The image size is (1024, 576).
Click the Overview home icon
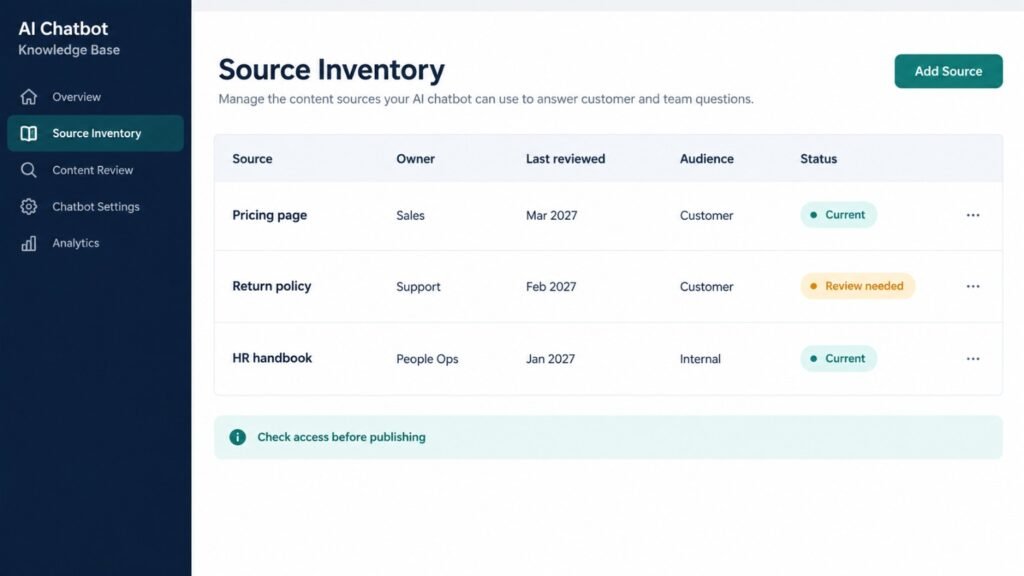pyautogui.click(x=28, y=97)
